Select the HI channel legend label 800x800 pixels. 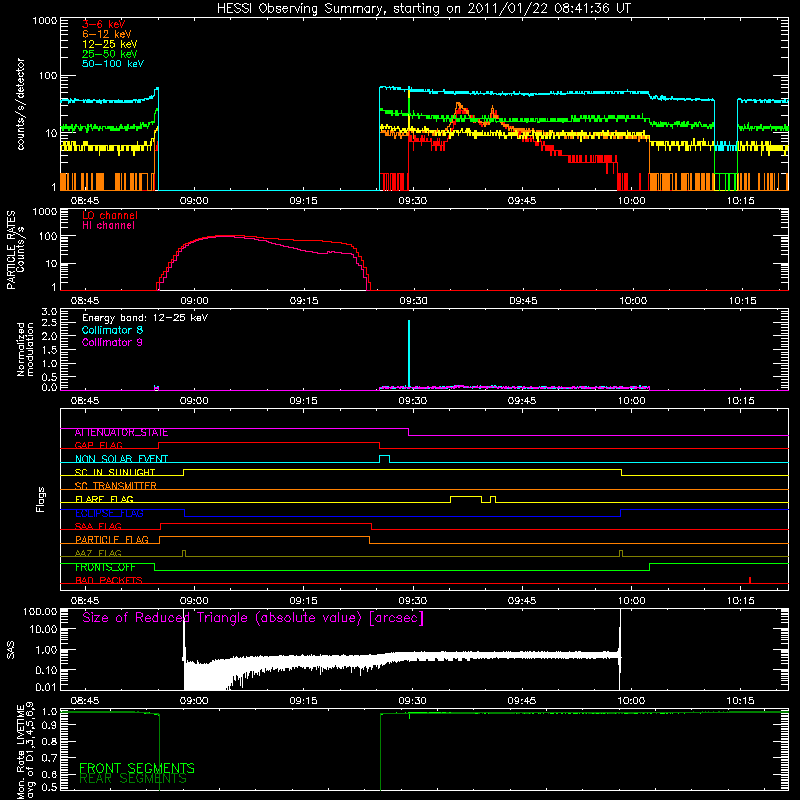pos(109,226)
